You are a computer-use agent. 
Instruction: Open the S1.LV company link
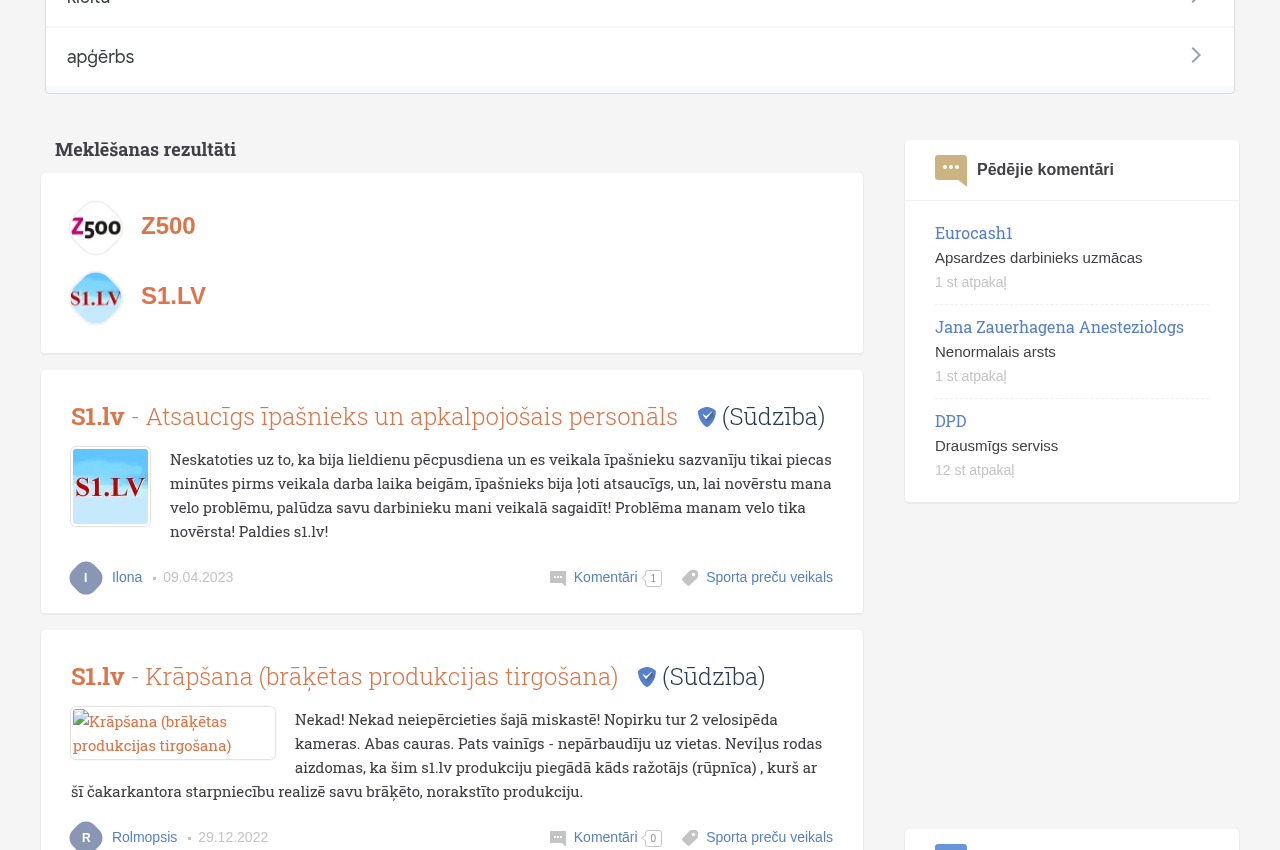(173, 296)
